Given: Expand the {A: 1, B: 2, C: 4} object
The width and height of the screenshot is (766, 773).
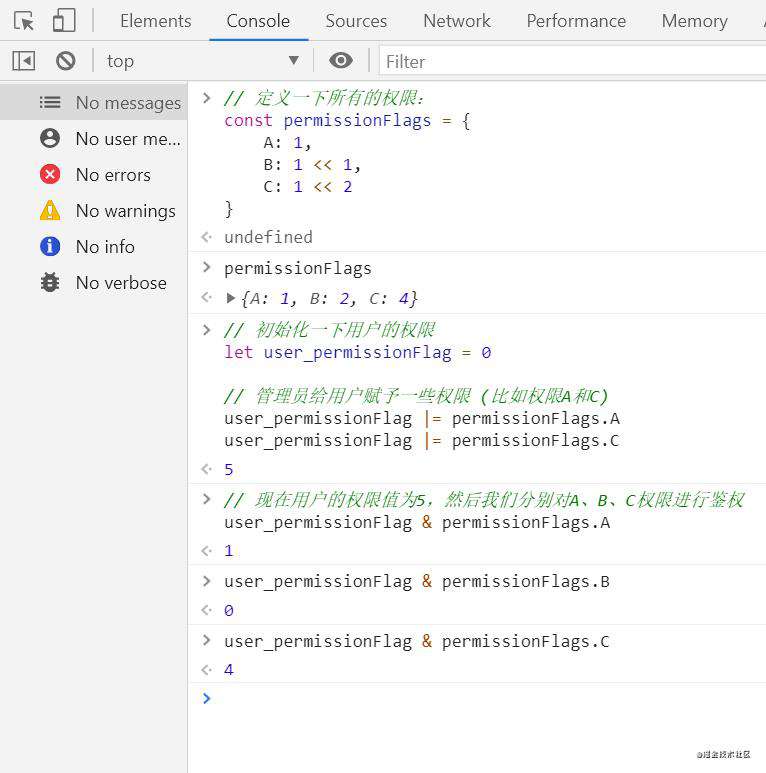Looking at the screenshot, I should [x=230, y=298].
